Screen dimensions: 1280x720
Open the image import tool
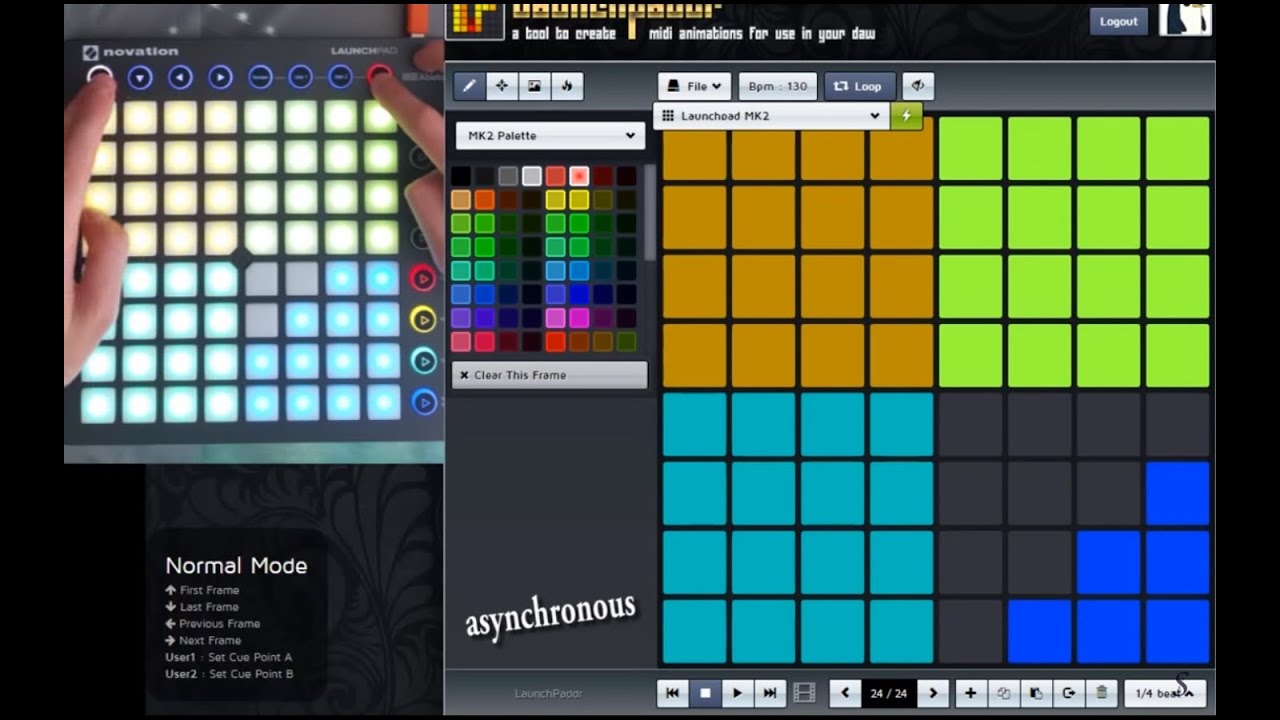click(x=534, y=86)
